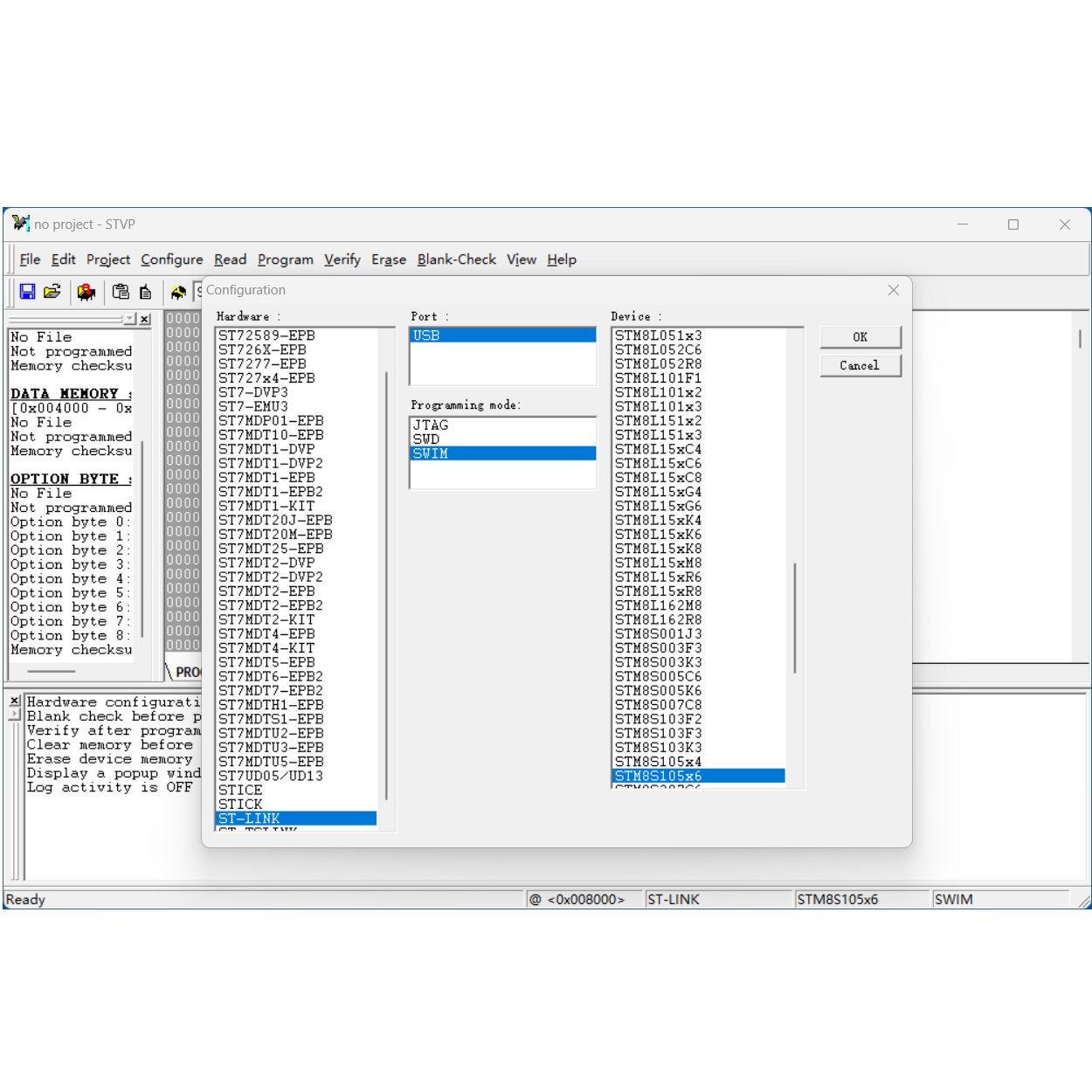Select ST7-DVP3 hardware entry
Viewport: 1092px width, 1092px height.
tap(296, 392)
